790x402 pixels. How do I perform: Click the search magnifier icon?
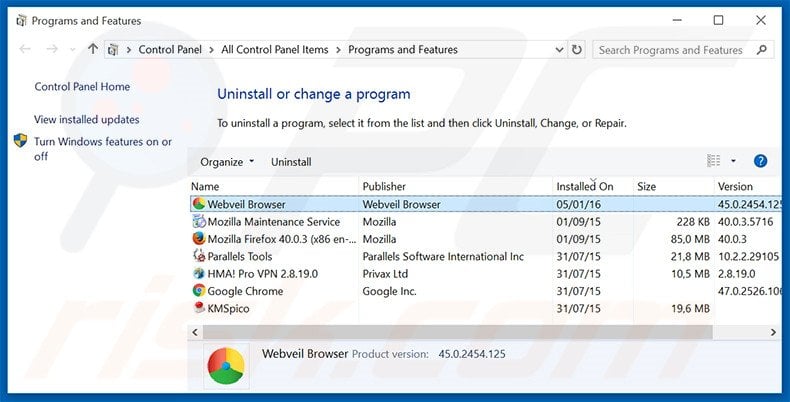click(762, 49)
